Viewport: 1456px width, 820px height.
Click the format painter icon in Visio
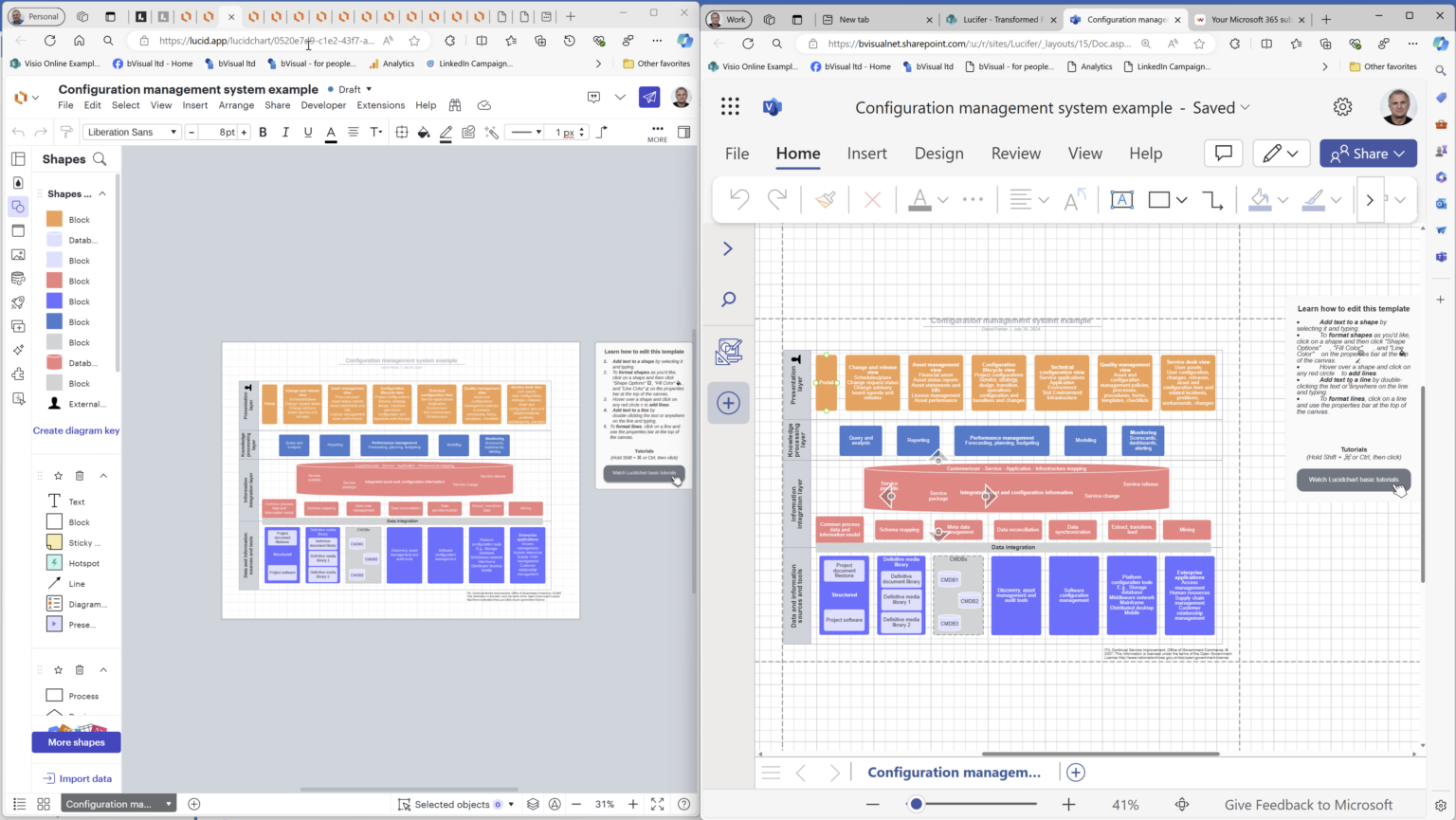click(x=827, y=199)
